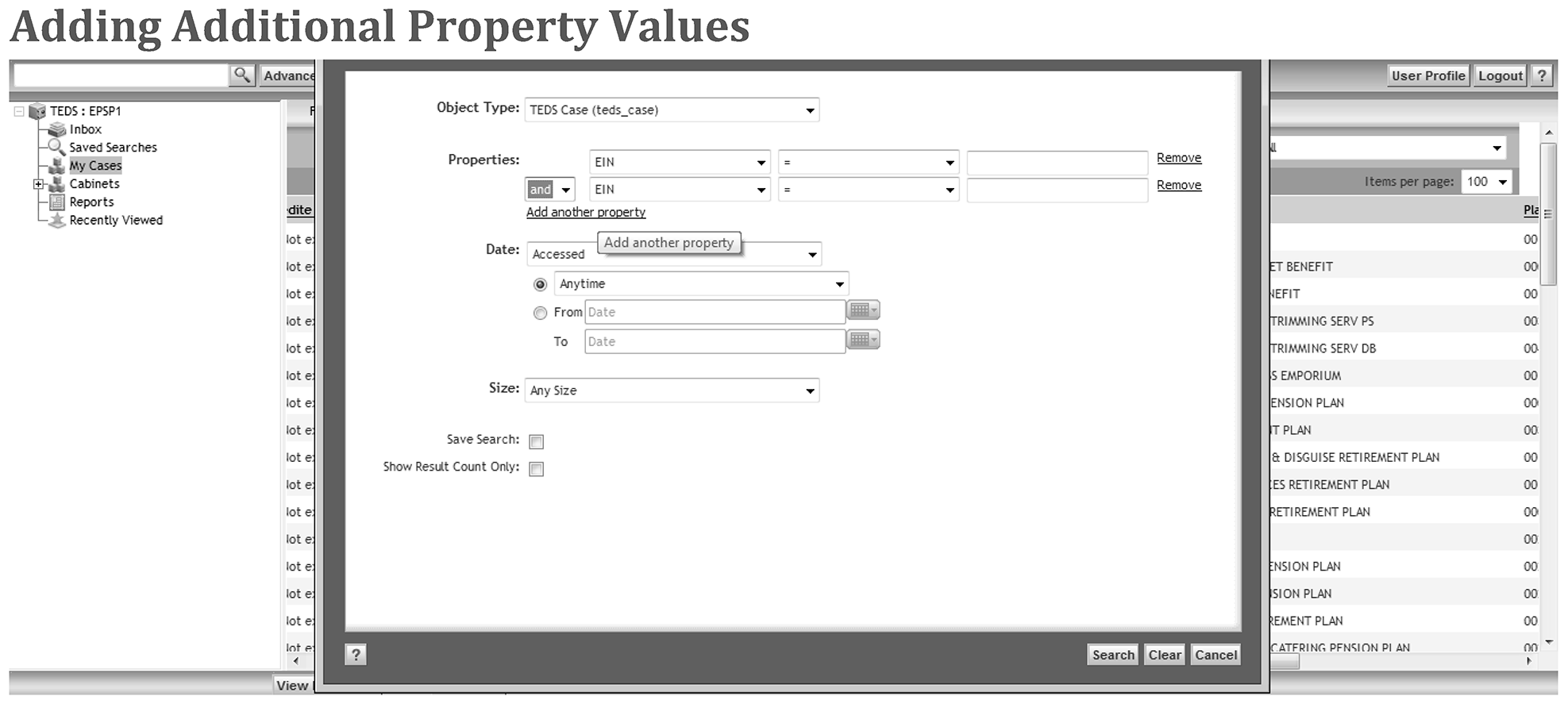This screenshot has height=704, width=1568.
Task: Select the From date range radio button
Action: 541,313
